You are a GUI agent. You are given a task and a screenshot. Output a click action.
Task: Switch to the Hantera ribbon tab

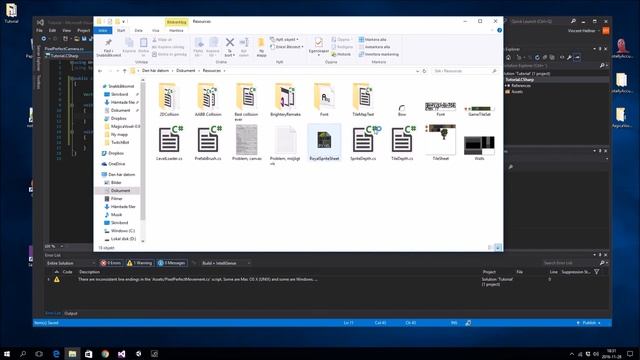pyautogui.click(x=176, y=31)
